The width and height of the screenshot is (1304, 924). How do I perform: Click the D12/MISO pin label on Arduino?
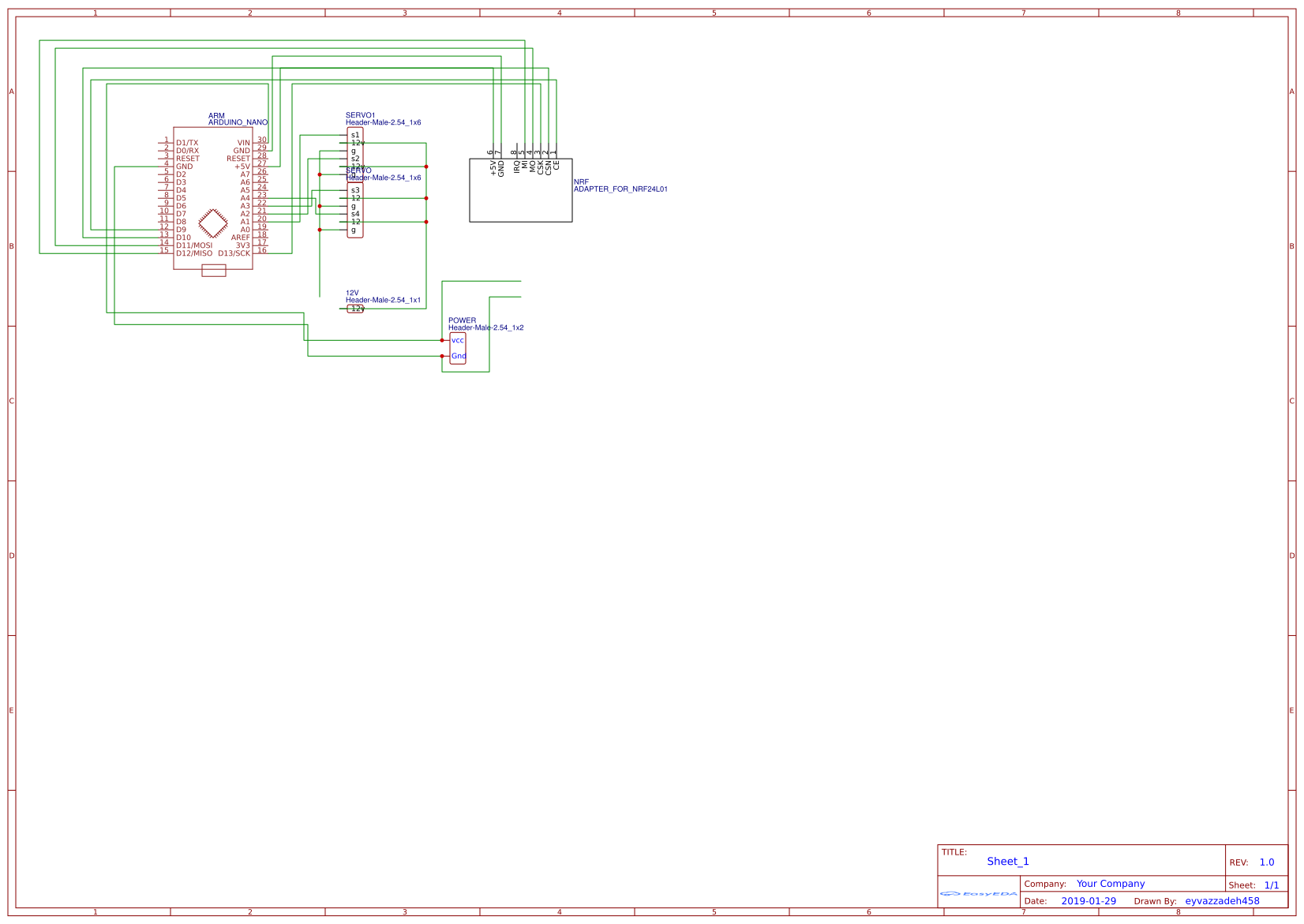pyautogui.click(x=194, y=253)
